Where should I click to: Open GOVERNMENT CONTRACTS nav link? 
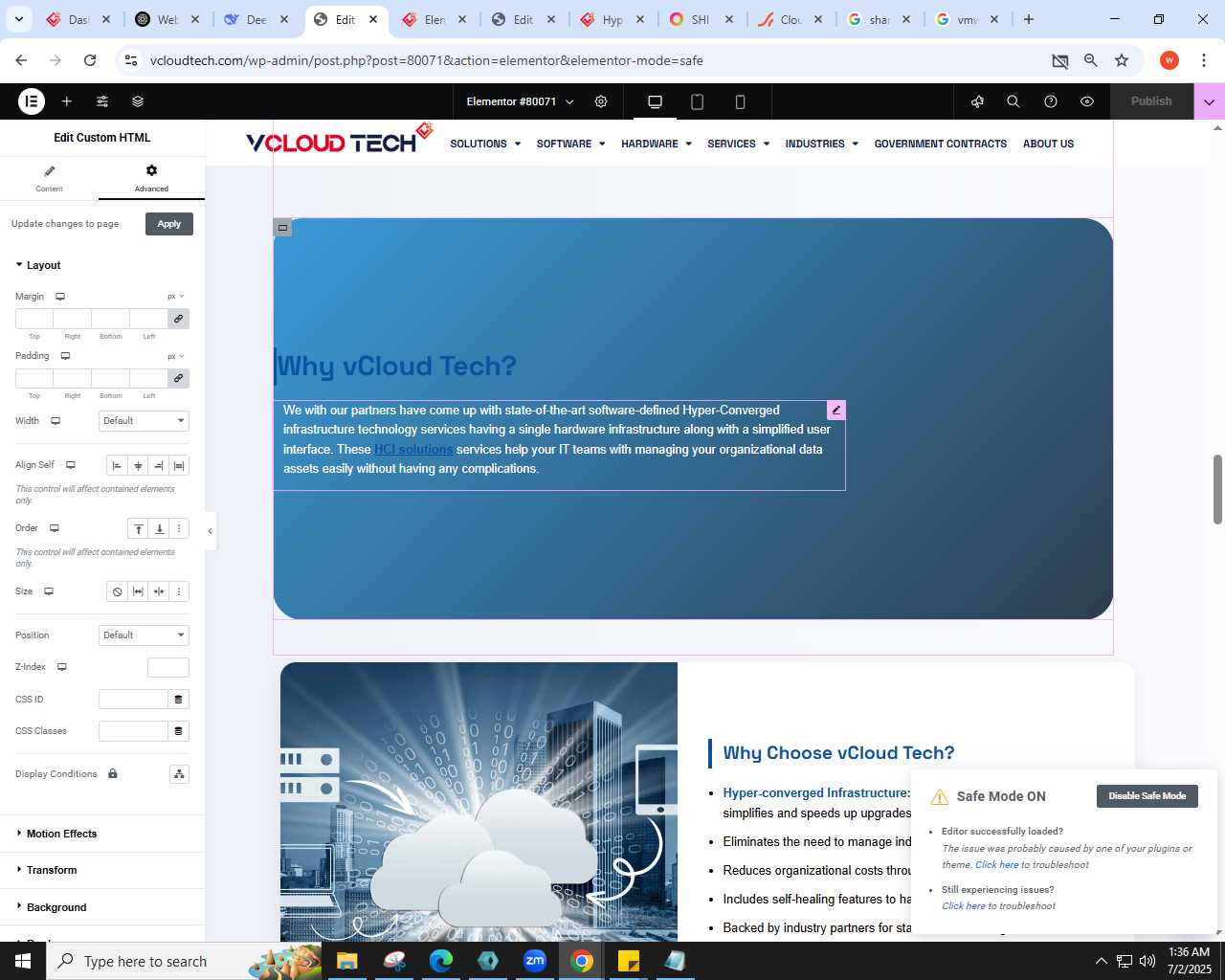click(x=941, y=144)
